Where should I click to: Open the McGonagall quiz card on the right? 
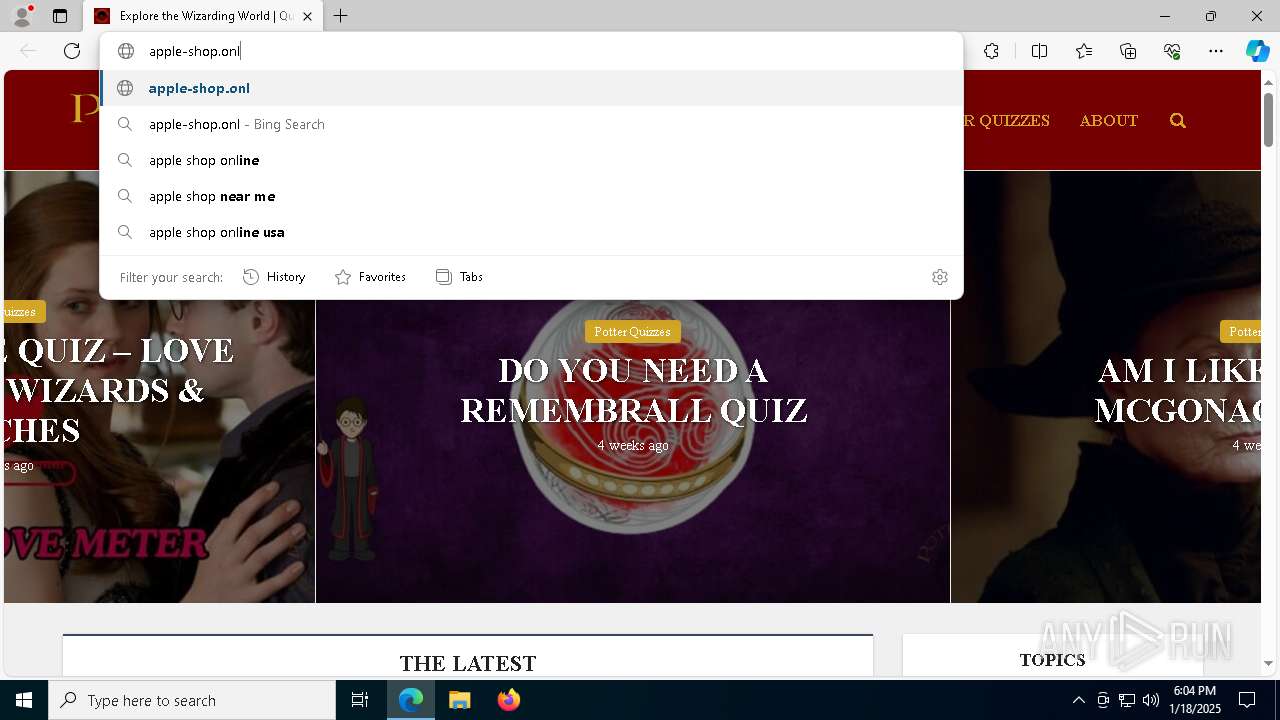pyautogui.click(x=1105, y=387)
